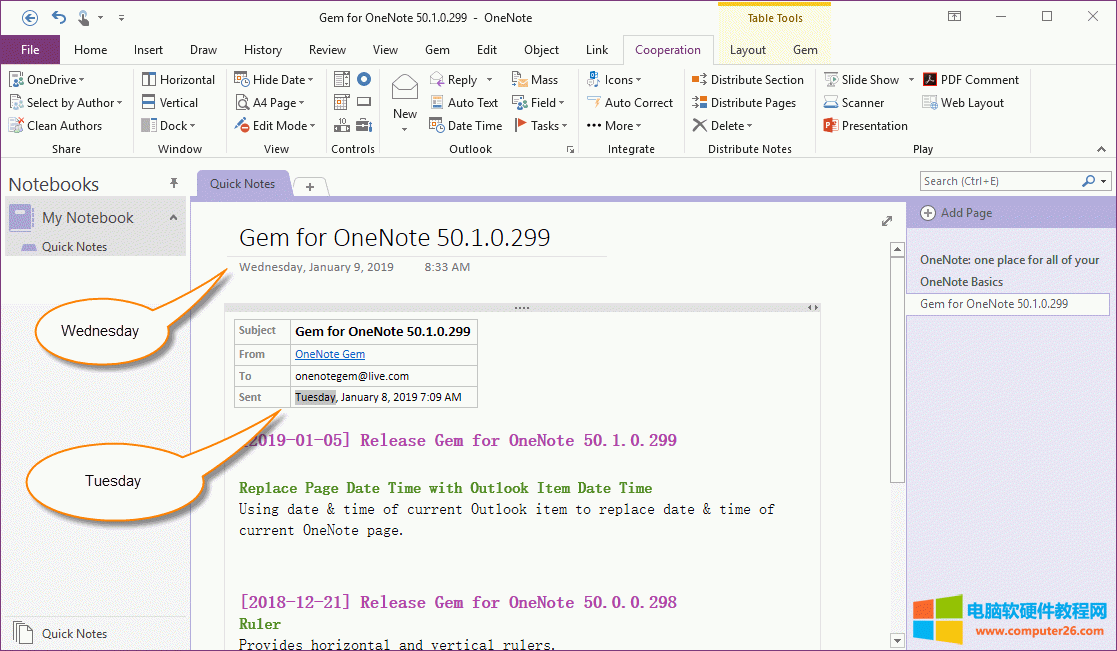Insert Date Time from the Outlook group
This screenshot has width=1117, height=651.
pyautogui.click(x=466, y=125)
